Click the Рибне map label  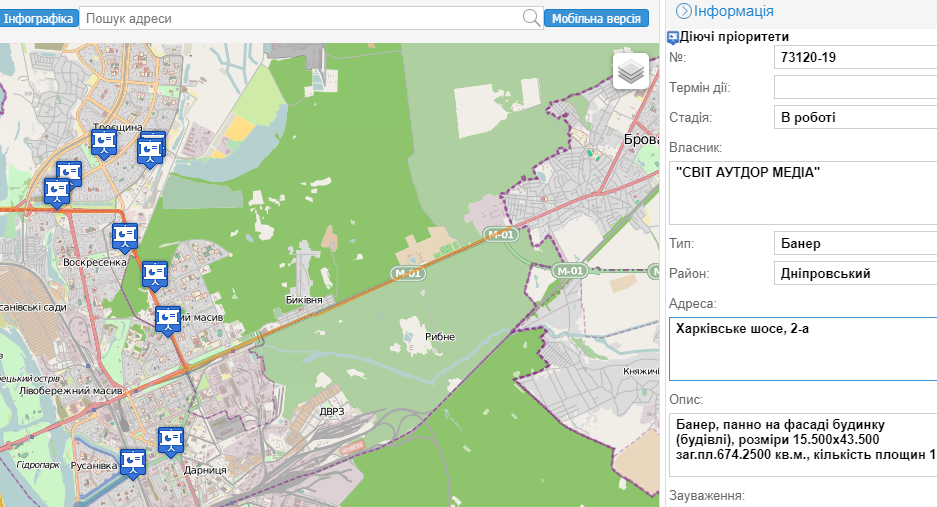[440, 337]
